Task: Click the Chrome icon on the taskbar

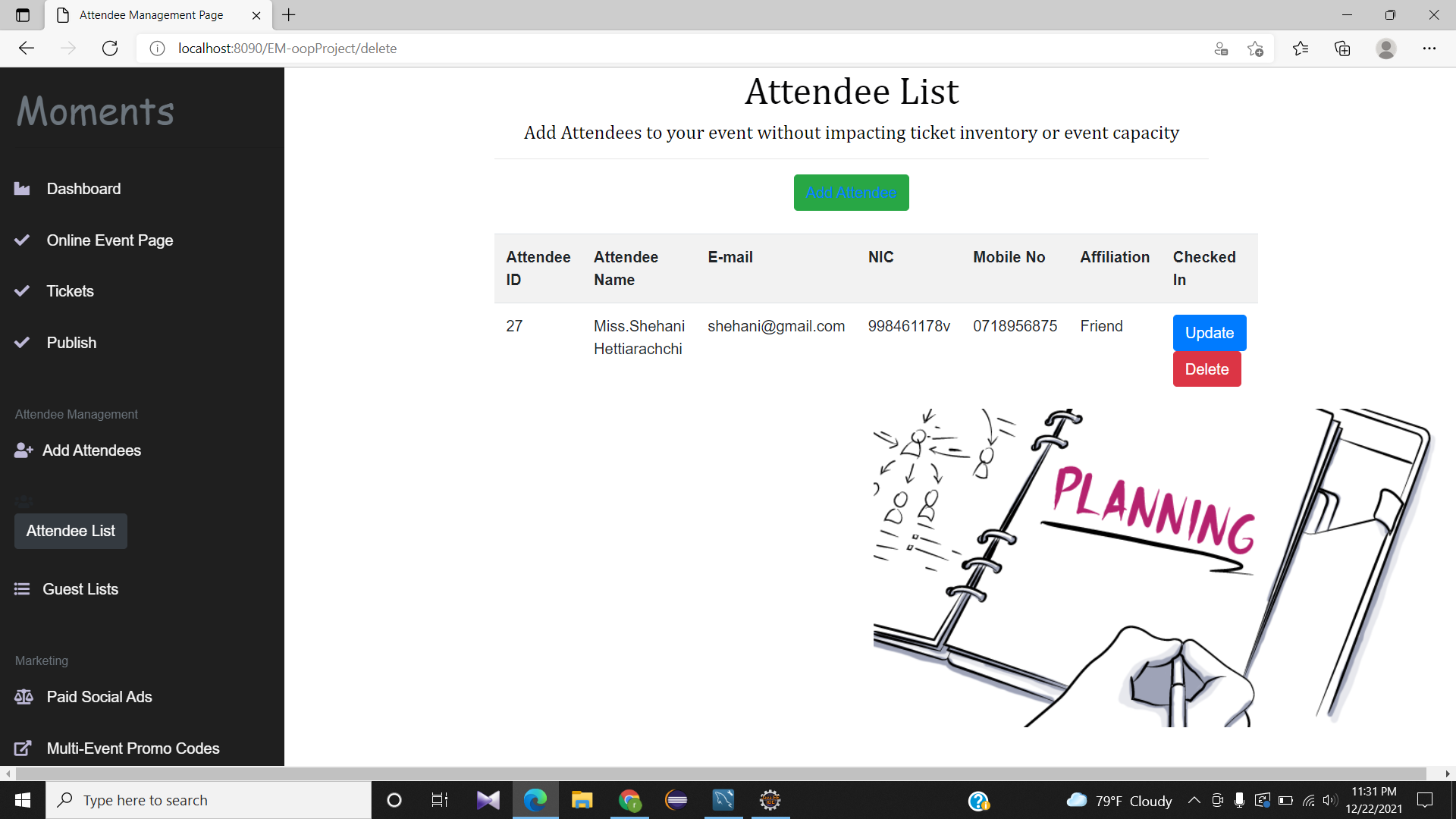Action: coord(629,799)
